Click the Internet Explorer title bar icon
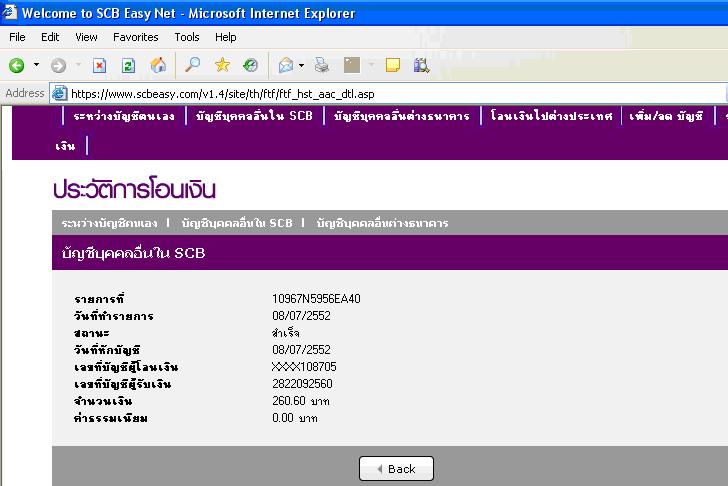The image size is (728, 486). [x=10, y=12]
